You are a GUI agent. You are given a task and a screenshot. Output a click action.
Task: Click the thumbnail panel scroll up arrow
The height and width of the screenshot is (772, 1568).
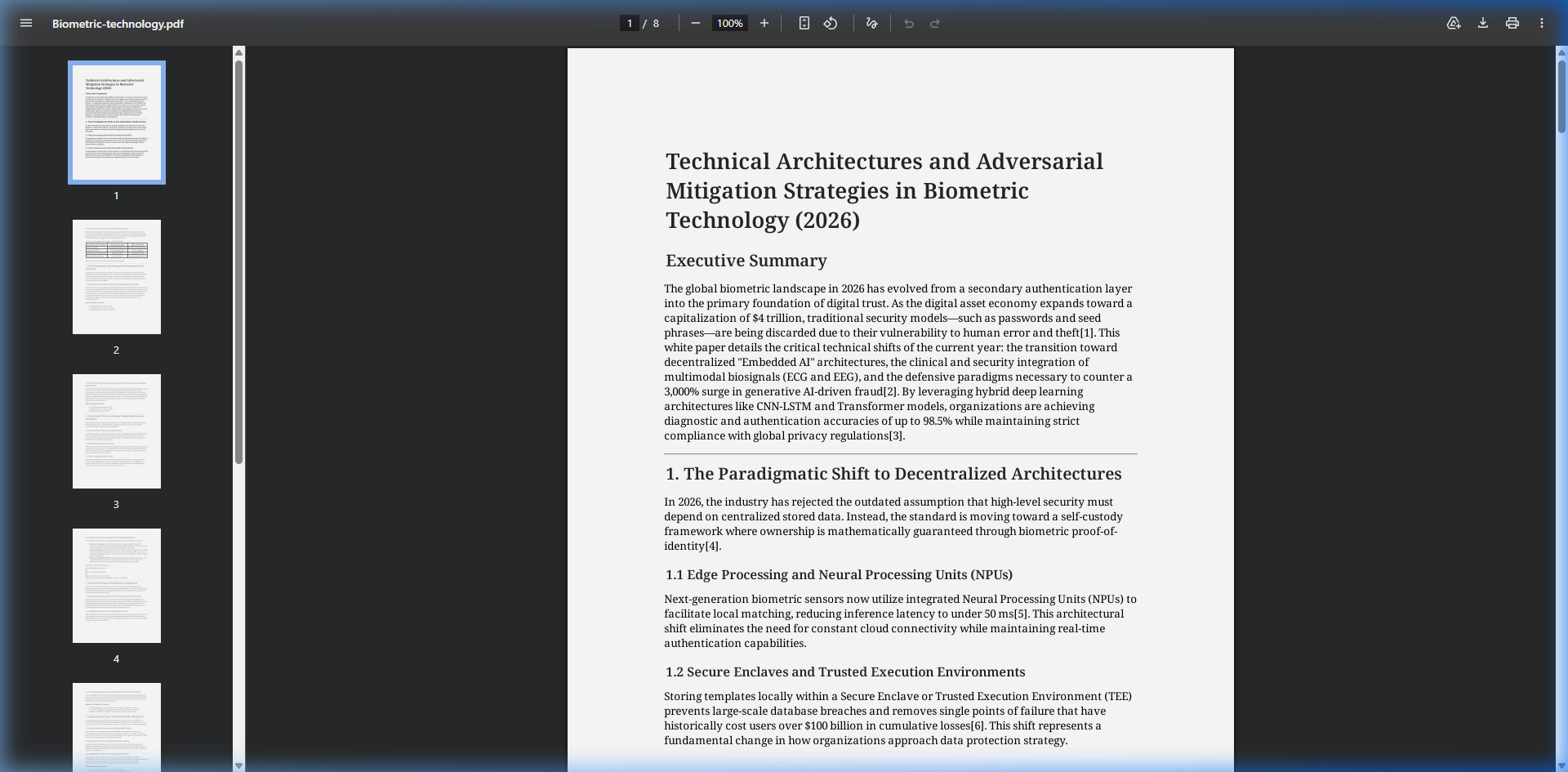(239, 52)
